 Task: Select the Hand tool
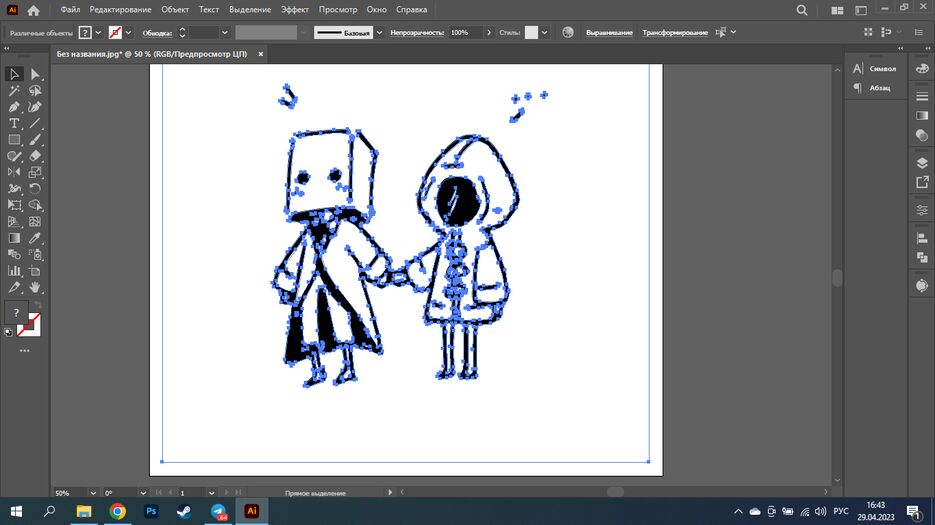pos(35,288)
